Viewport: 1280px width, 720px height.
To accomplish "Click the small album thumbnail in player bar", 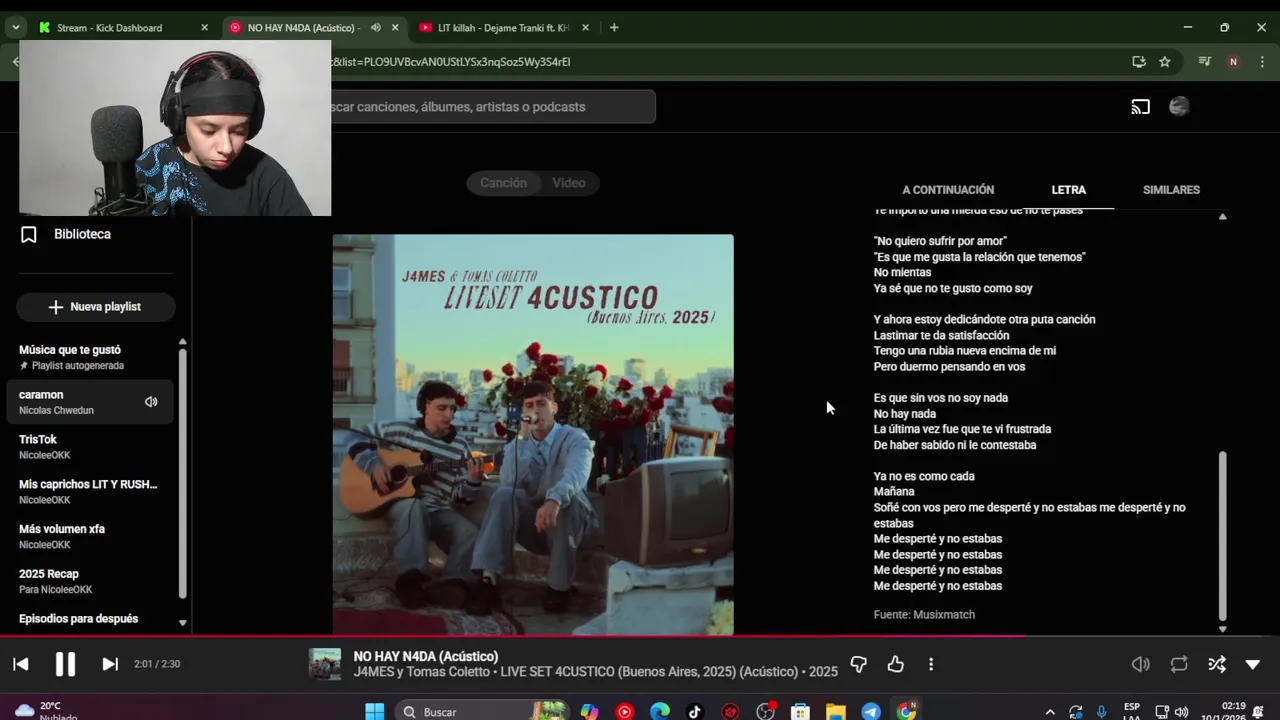I will pyautogui.click(x=324, y=664).
